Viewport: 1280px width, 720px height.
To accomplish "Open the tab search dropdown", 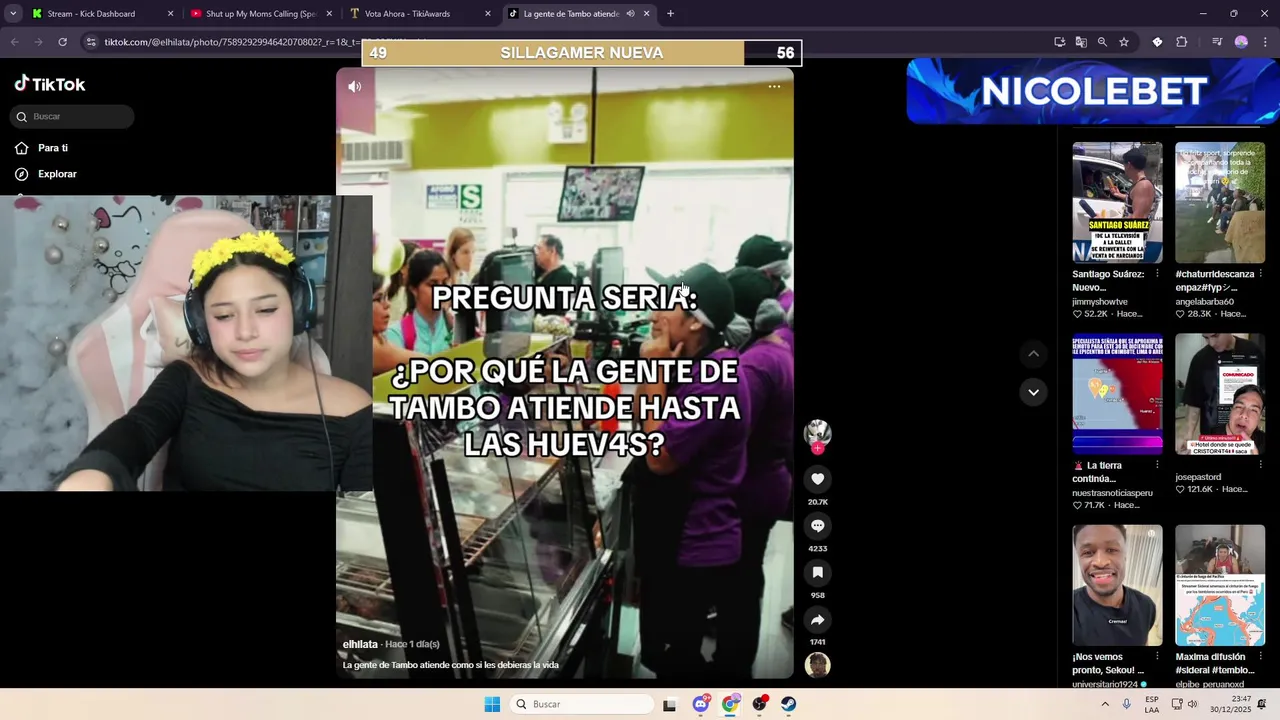I will [13, 14].
